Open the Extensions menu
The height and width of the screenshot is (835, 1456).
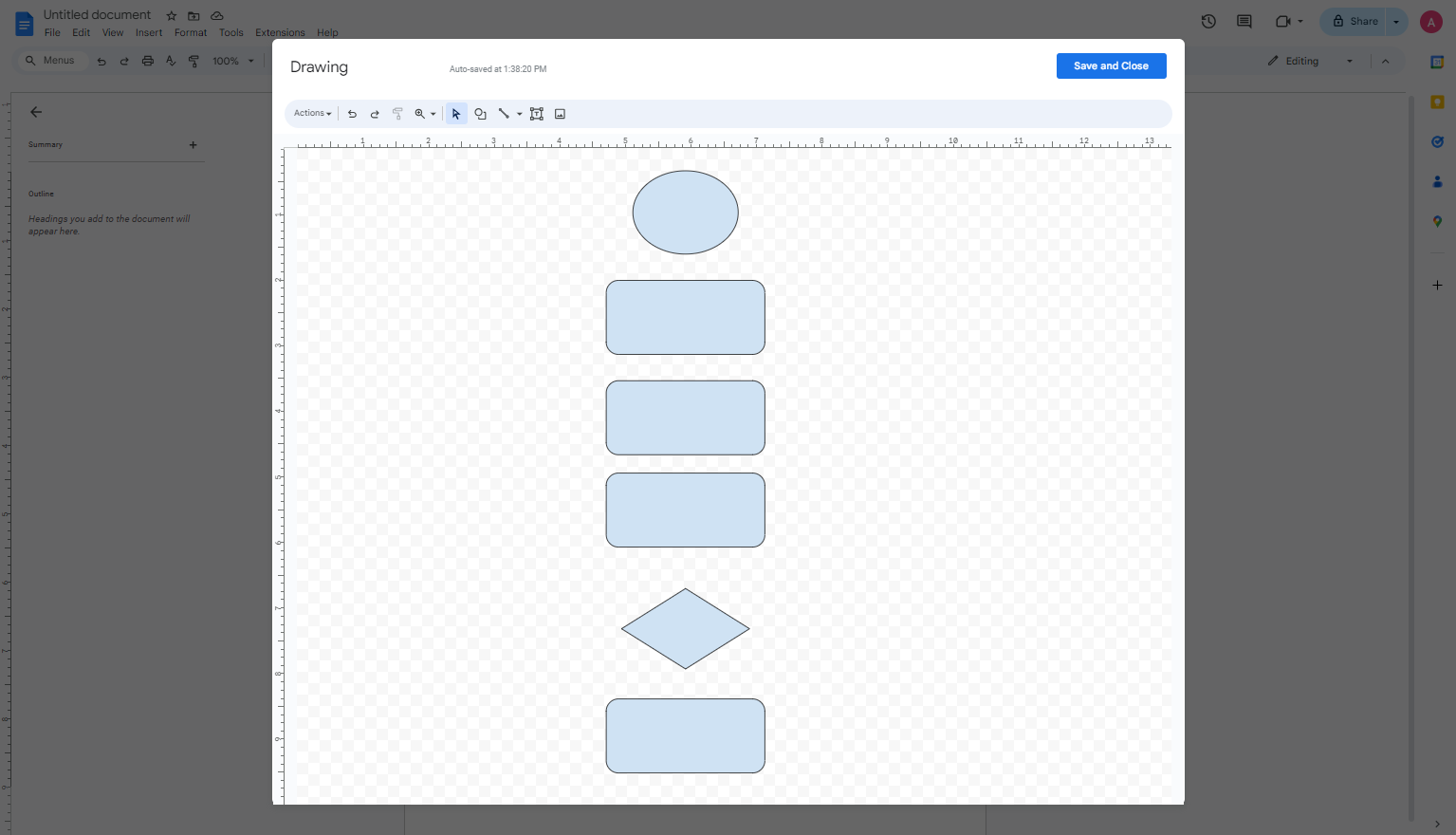coord(280,32)
